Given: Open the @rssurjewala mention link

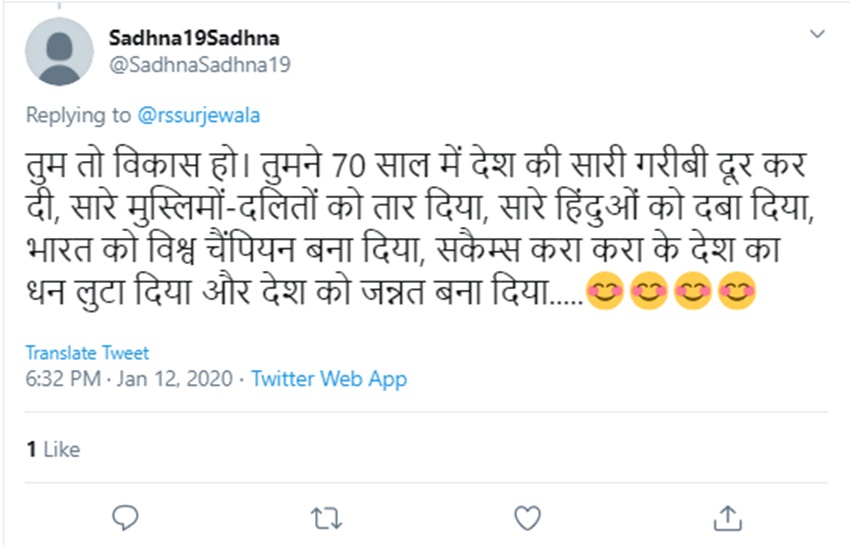Looking at the screenshot, I should (x=200, y=115).
